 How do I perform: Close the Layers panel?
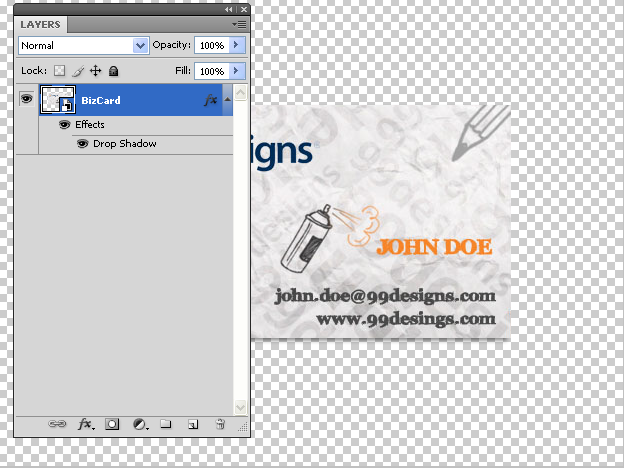click(244, 9)
